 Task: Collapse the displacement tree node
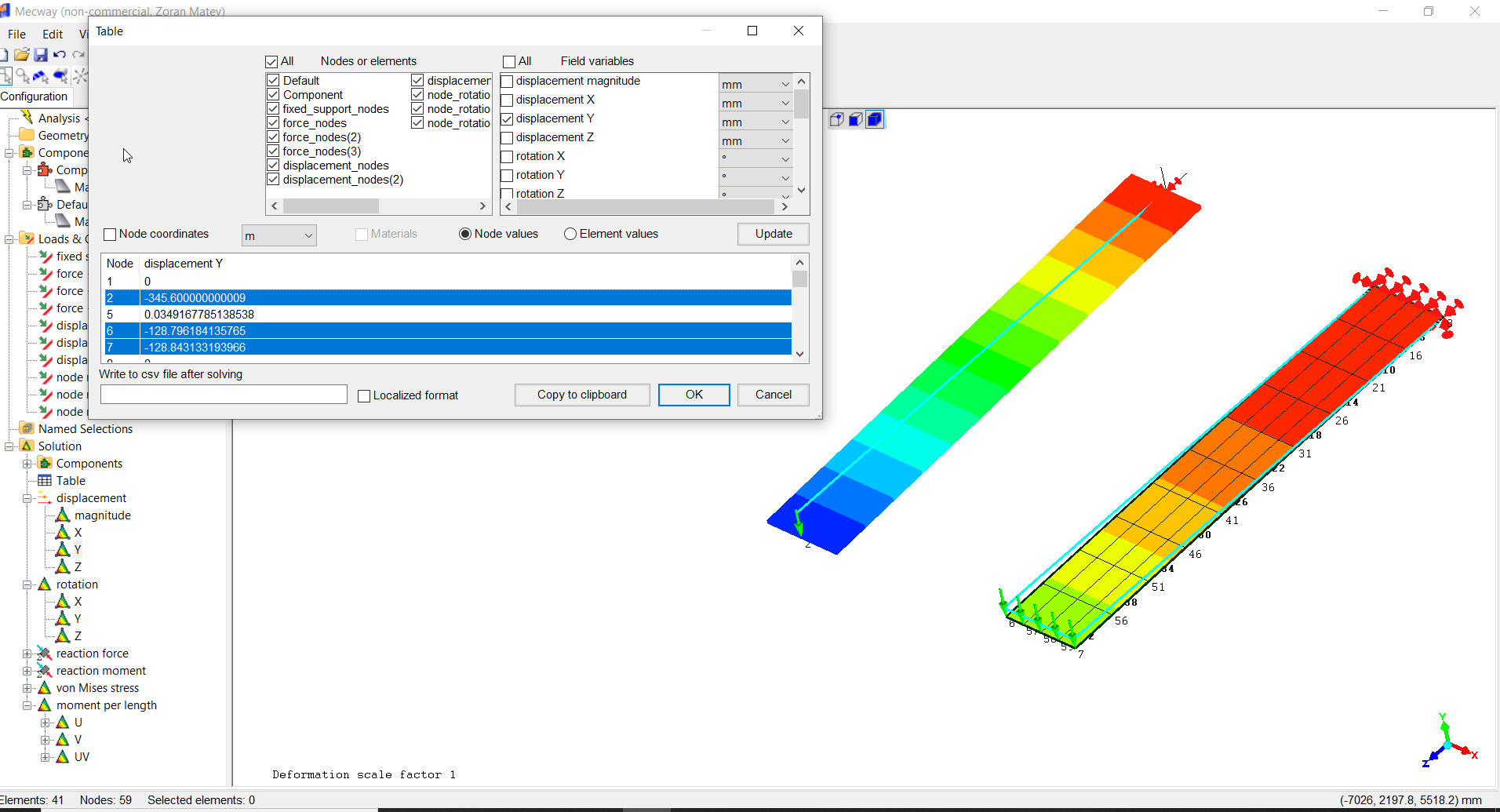27,498
